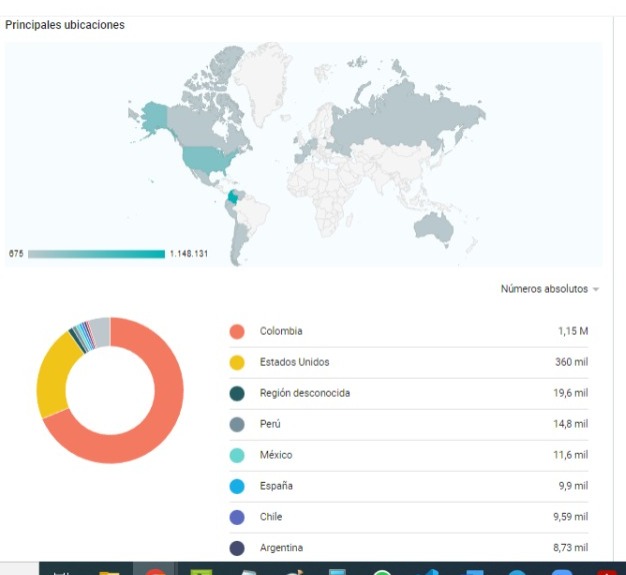Click the coral Colombia legend dot
Screen dimensions: 626x575
[237, 331]
